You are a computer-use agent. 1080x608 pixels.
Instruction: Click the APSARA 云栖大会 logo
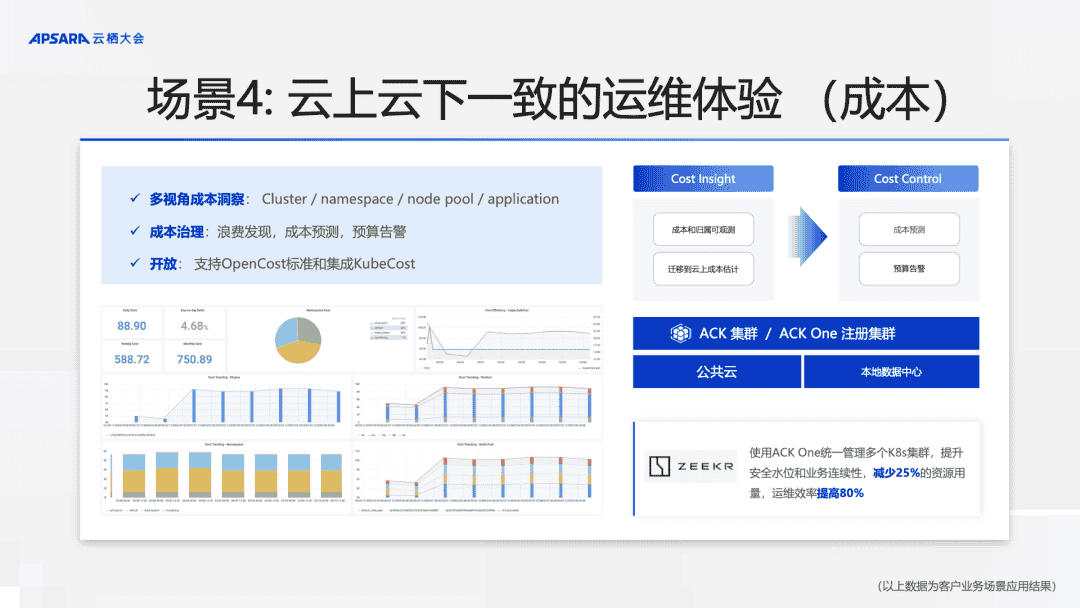coord(84,37)
